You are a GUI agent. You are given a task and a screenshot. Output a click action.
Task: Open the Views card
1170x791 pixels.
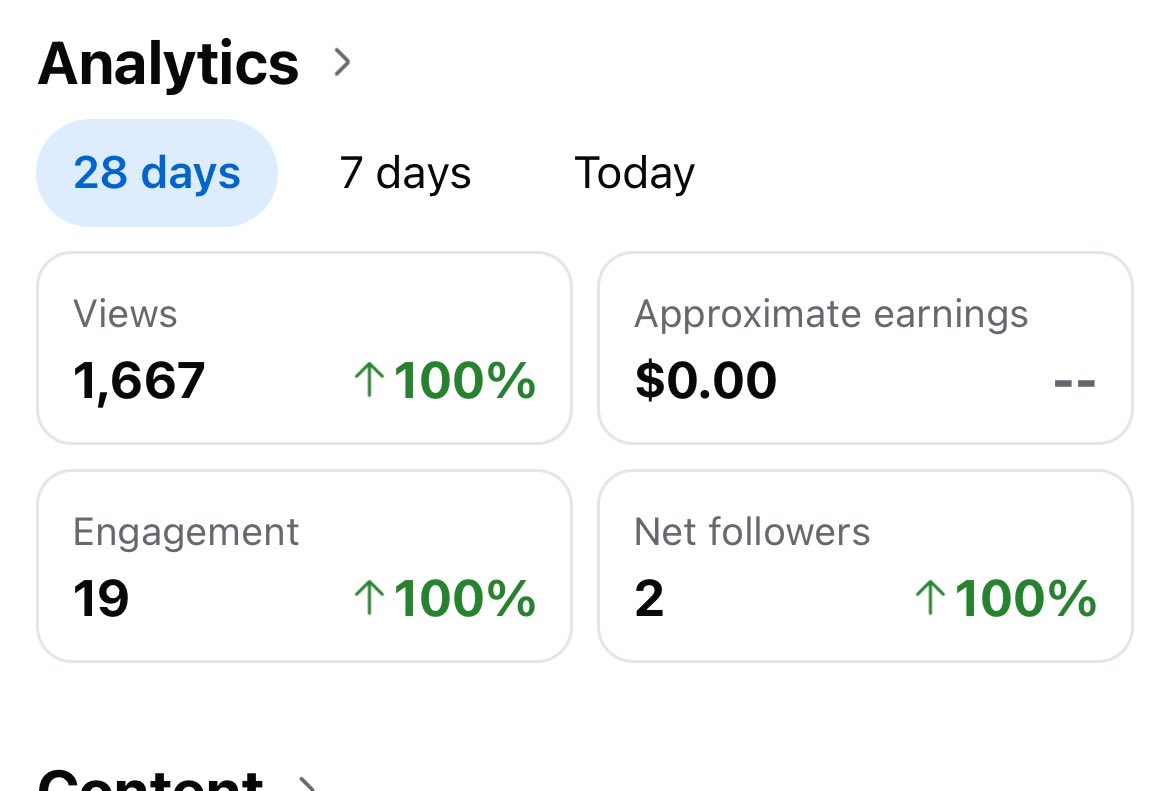point(304,348)
